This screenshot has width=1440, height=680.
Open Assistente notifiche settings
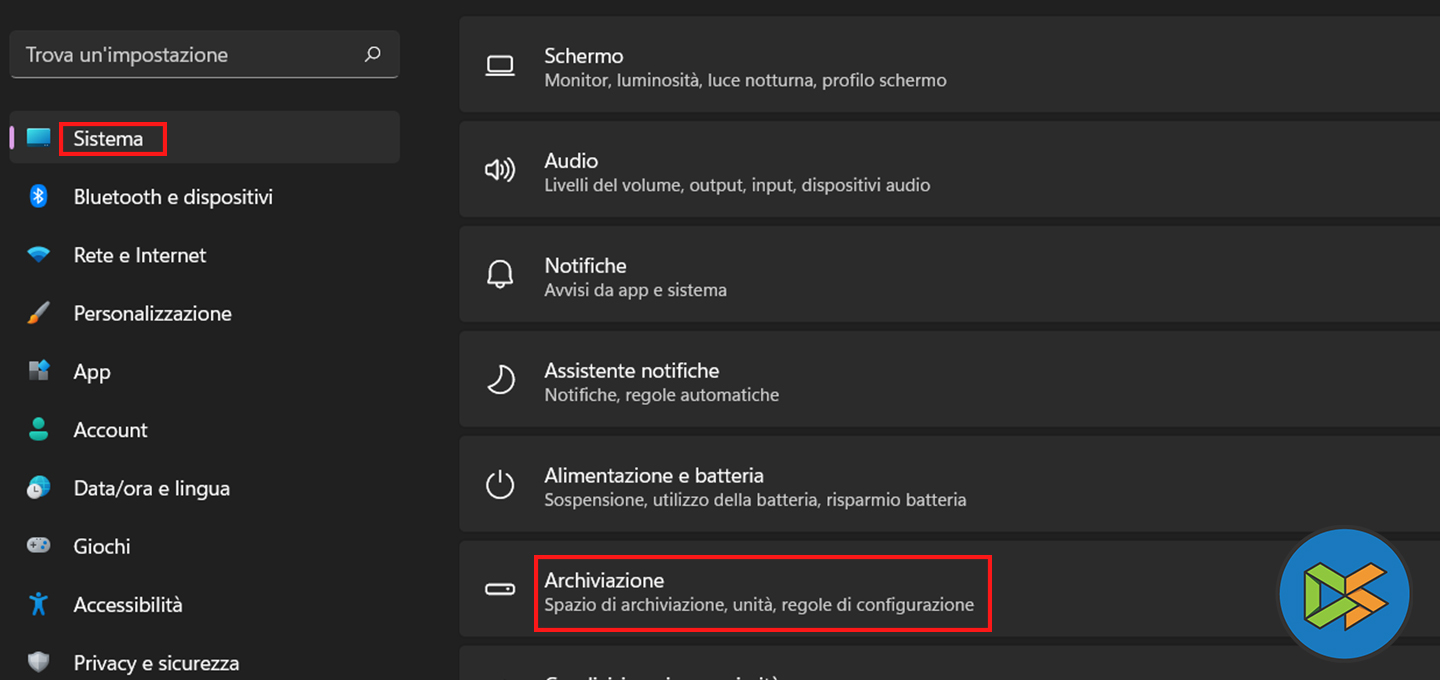point(661,382)
